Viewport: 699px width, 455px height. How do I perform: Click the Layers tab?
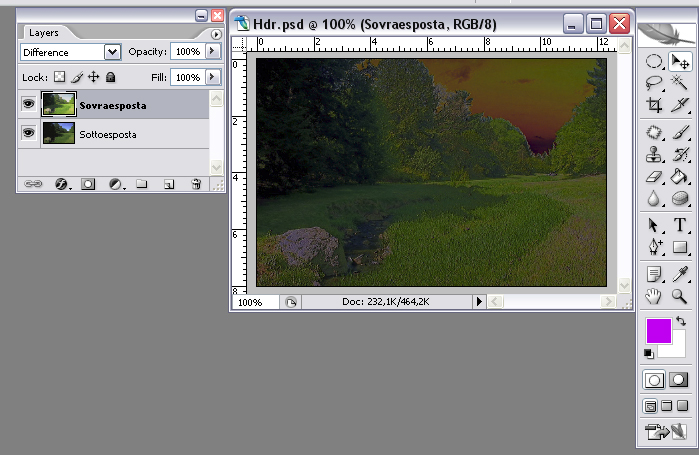click(x=44, y=33)
